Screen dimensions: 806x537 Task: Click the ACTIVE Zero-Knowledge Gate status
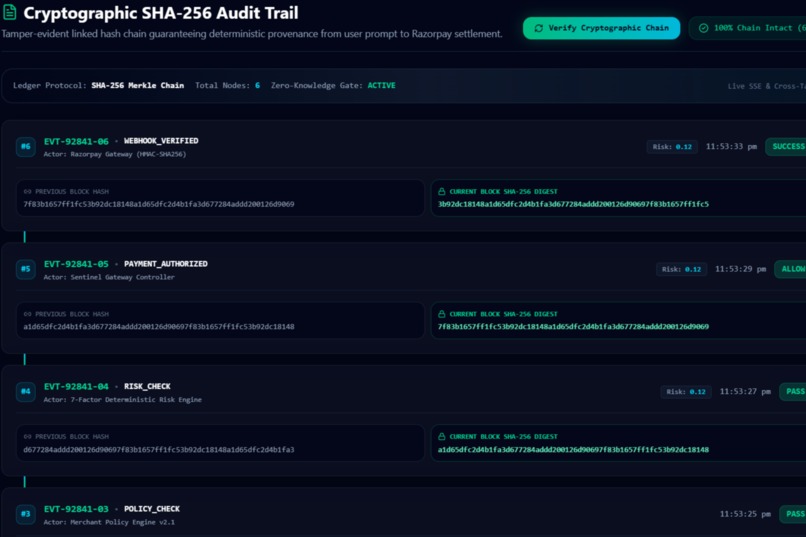pyautogui.click(x=381, y=86)
